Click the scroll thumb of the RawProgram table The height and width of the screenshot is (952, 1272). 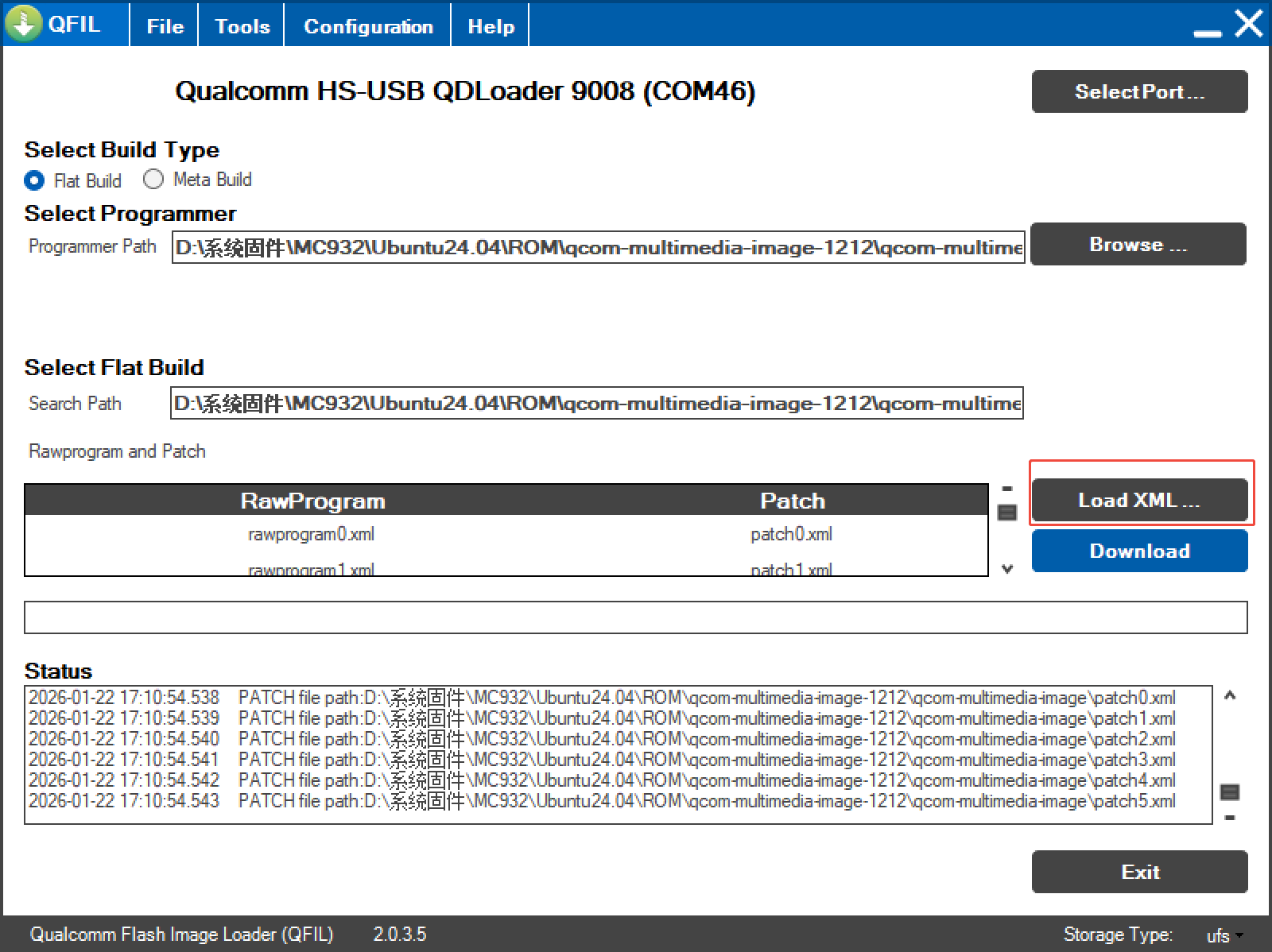[1007, 513]
